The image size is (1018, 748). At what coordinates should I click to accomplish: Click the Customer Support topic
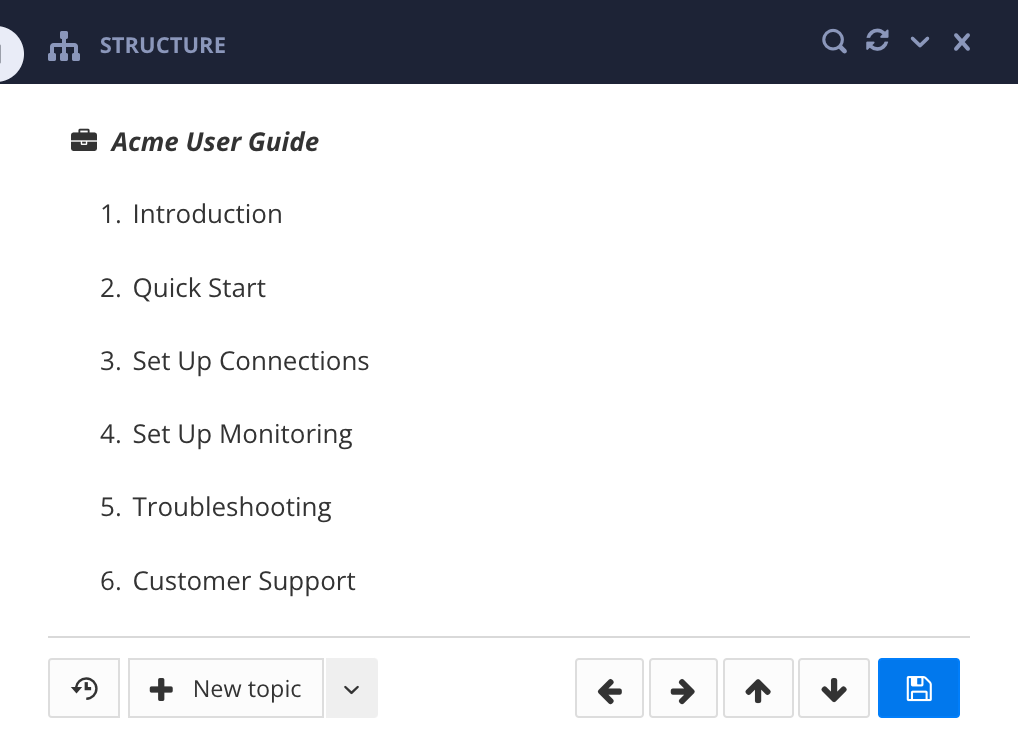(244, 580)
